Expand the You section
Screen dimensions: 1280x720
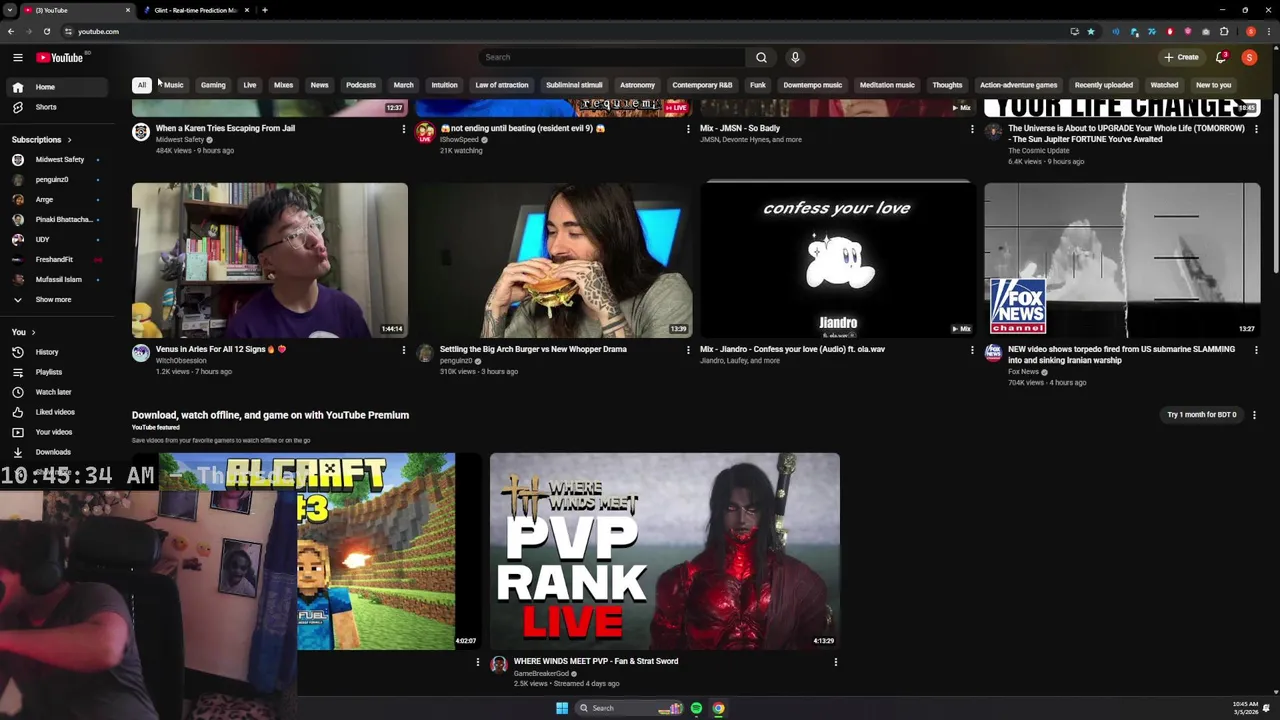pos(23,332)
